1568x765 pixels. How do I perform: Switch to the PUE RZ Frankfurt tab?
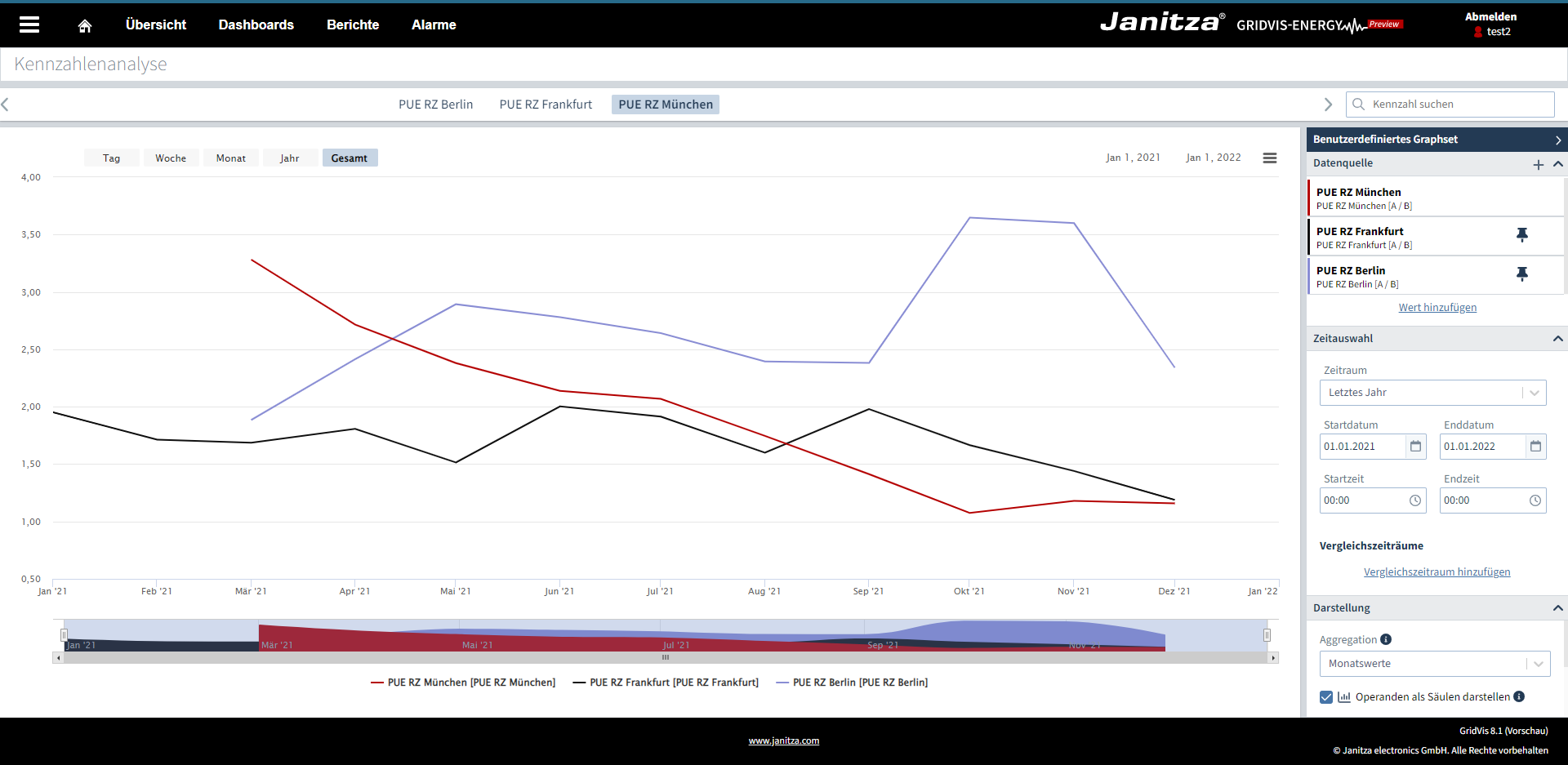pyautogui.click(x=546, y=105)
